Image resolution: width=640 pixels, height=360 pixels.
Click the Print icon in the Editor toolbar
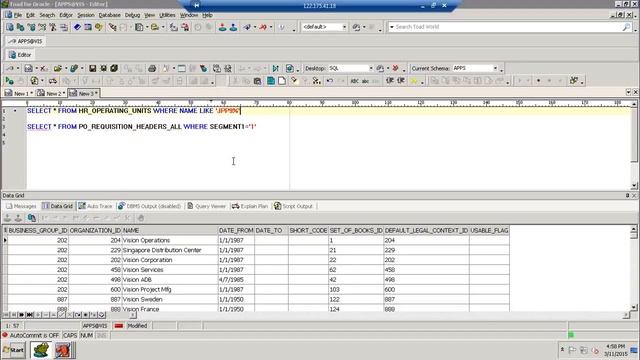click(x=152, y=68)
